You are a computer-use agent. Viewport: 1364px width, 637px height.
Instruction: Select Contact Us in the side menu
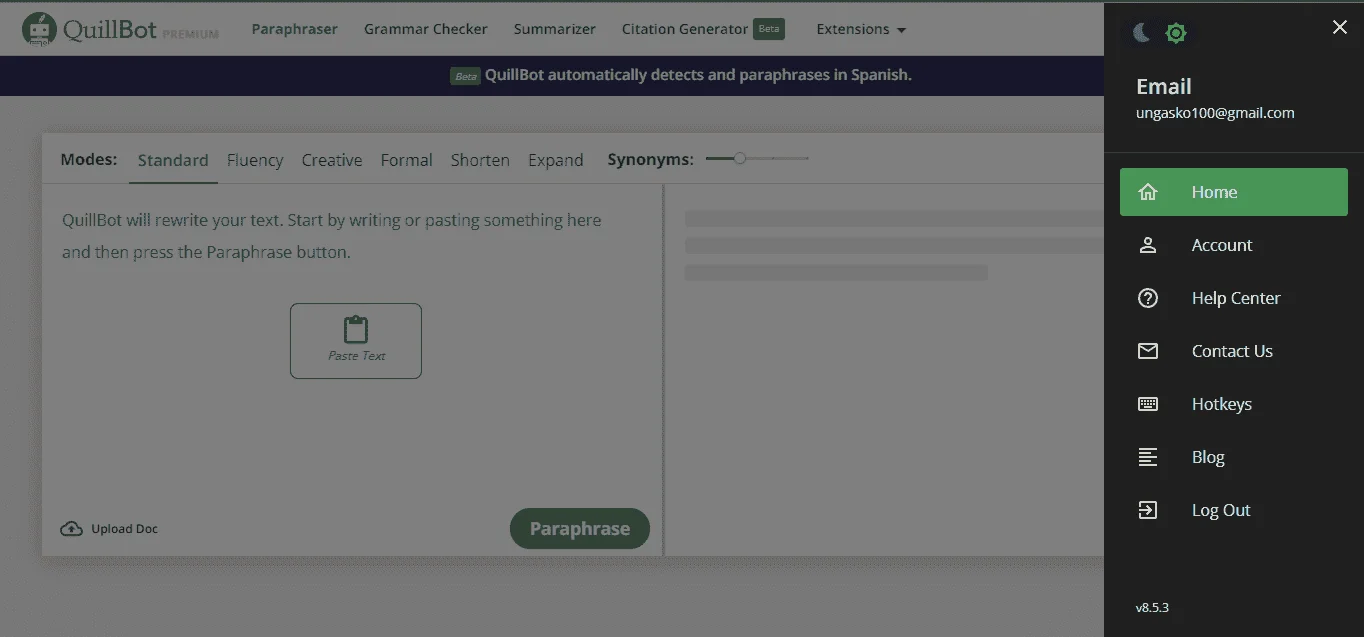1234,351
